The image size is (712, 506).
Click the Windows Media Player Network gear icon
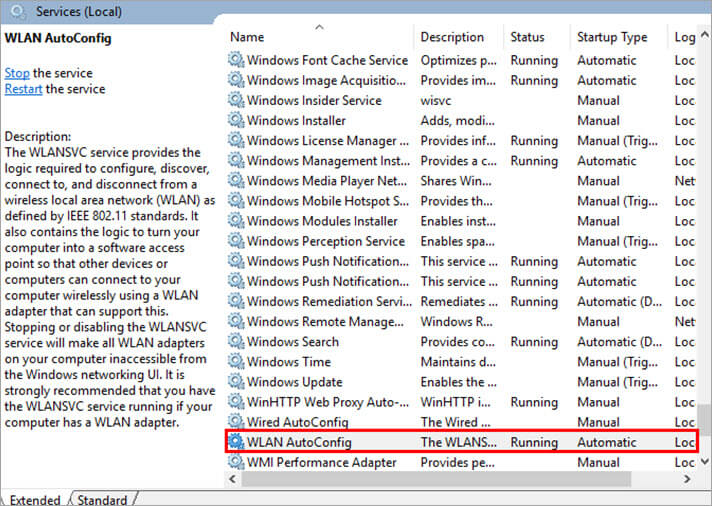(x=236, y=180)
